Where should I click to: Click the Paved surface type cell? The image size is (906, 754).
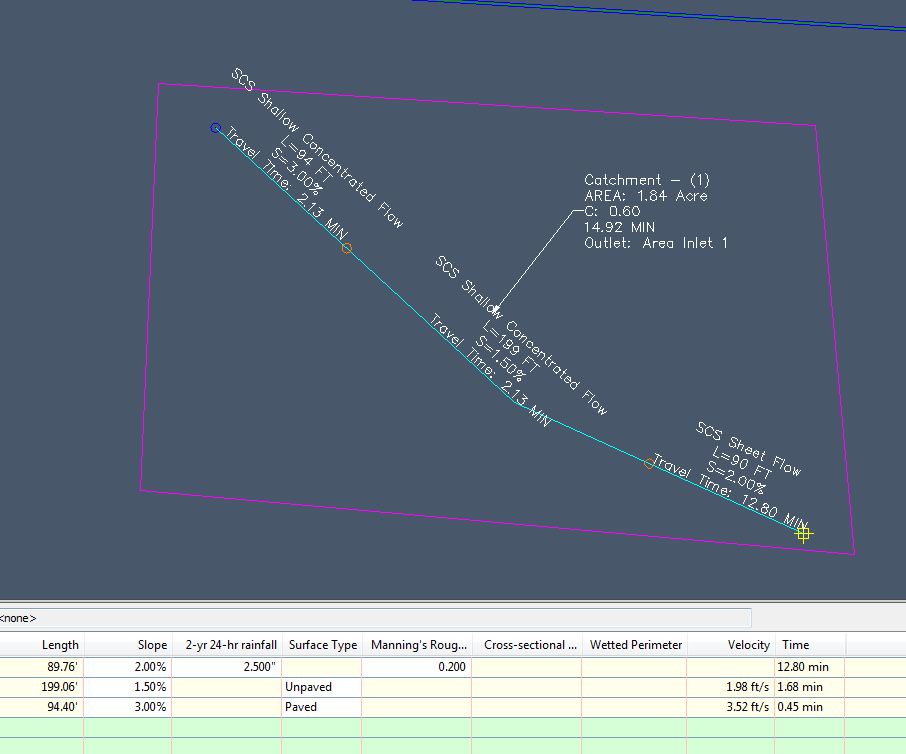tap(322, 707)
